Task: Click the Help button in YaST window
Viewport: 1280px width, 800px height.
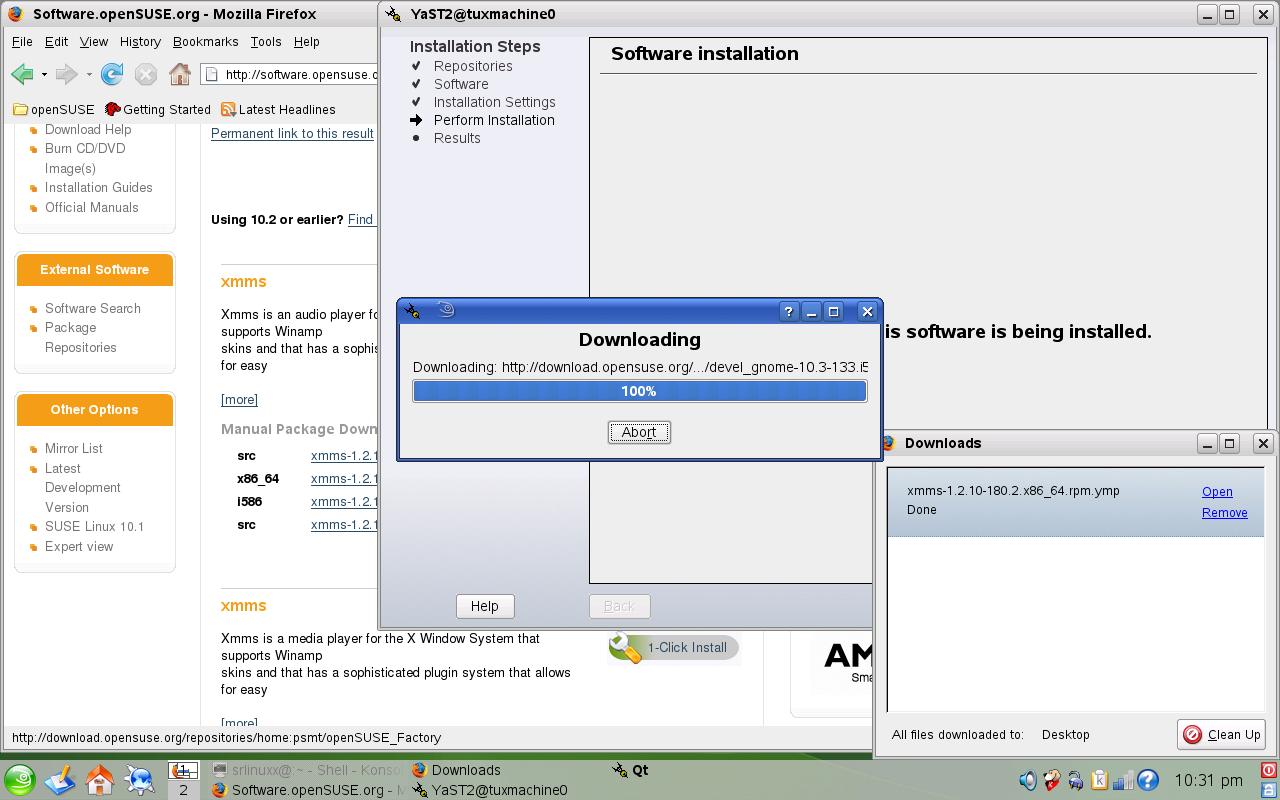Action: [x=484, y=606]
